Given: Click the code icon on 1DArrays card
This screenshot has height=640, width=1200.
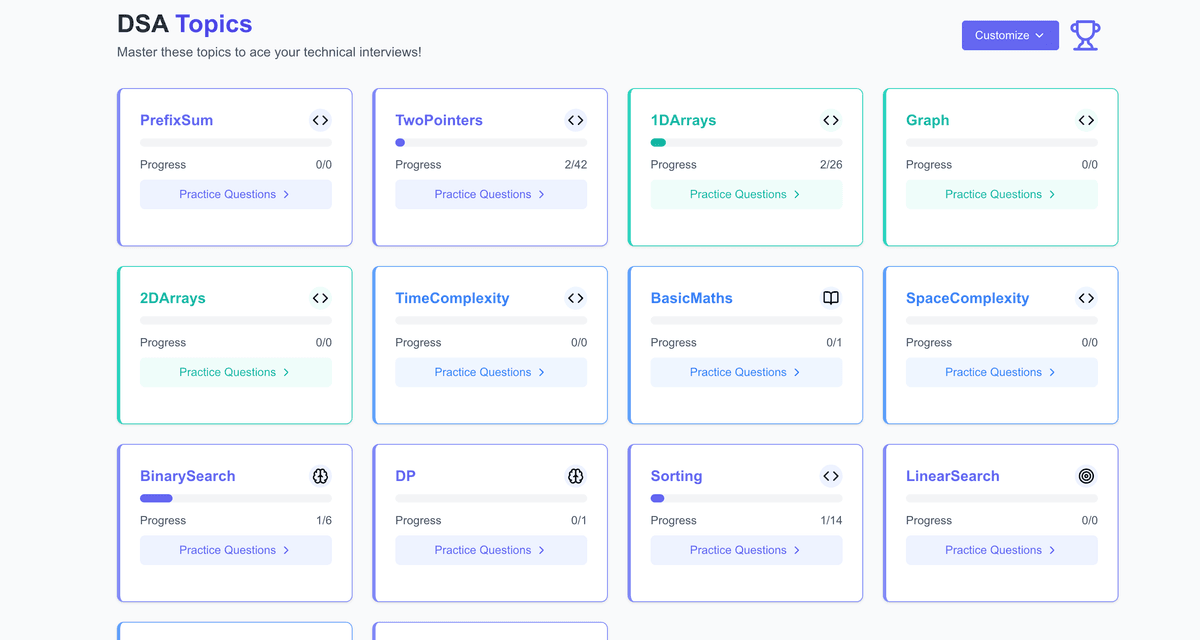Looking at the screenshot, I should 831,120.
